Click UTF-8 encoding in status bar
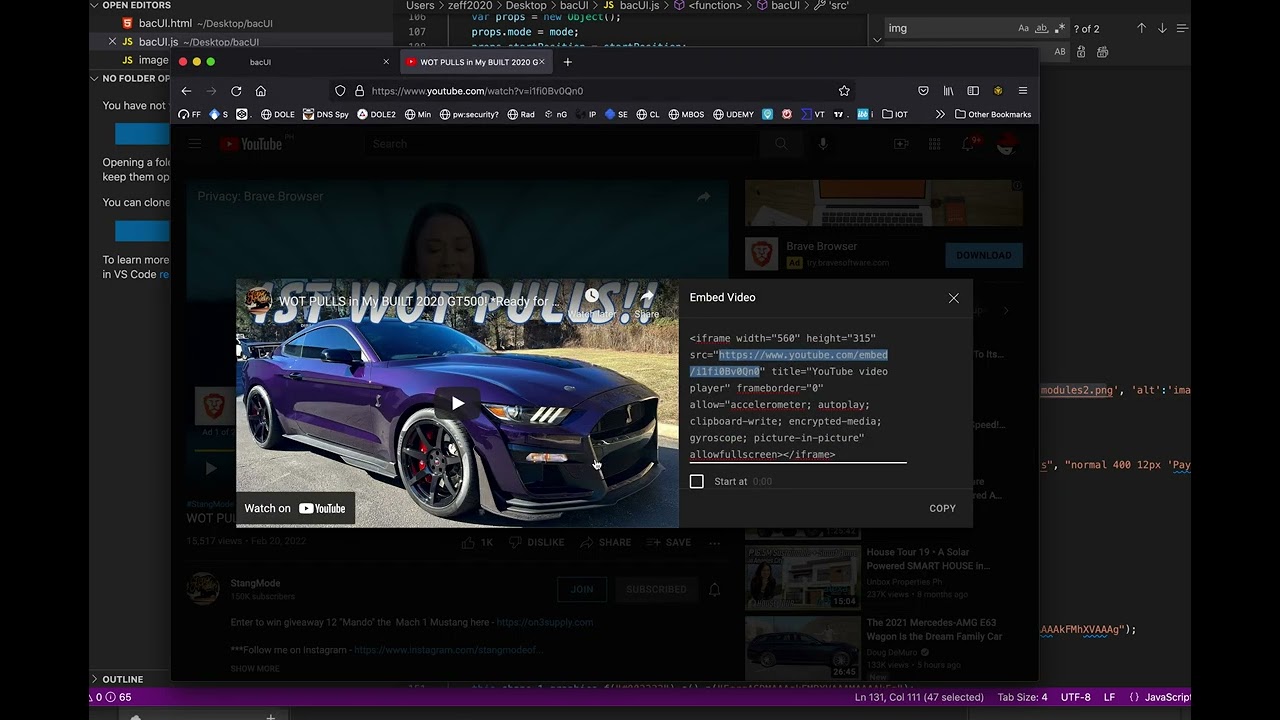The height and width of the screenshot is (720, 1280). [x=1076, y=697]
